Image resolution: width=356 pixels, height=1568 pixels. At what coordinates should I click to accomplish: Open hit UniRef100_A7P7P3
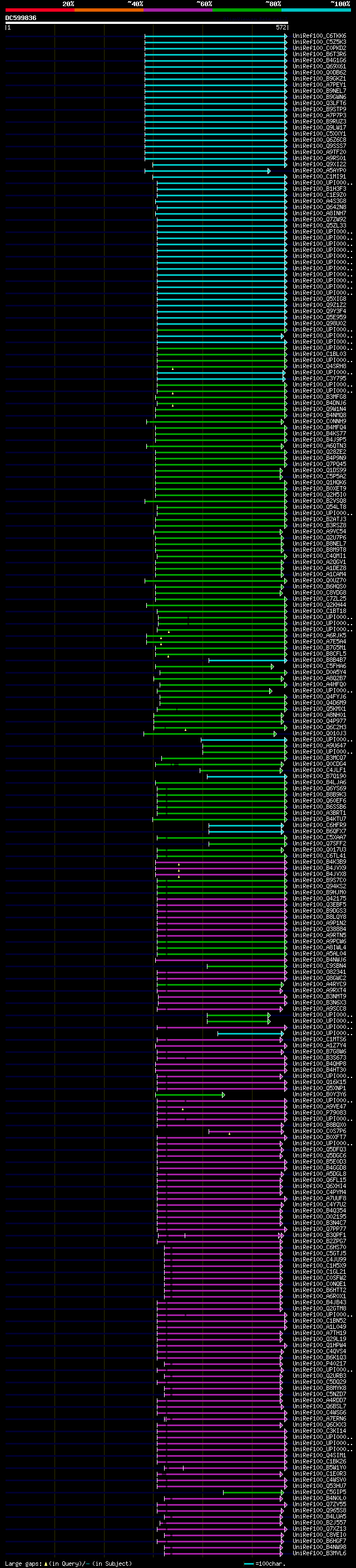[319, 116]
